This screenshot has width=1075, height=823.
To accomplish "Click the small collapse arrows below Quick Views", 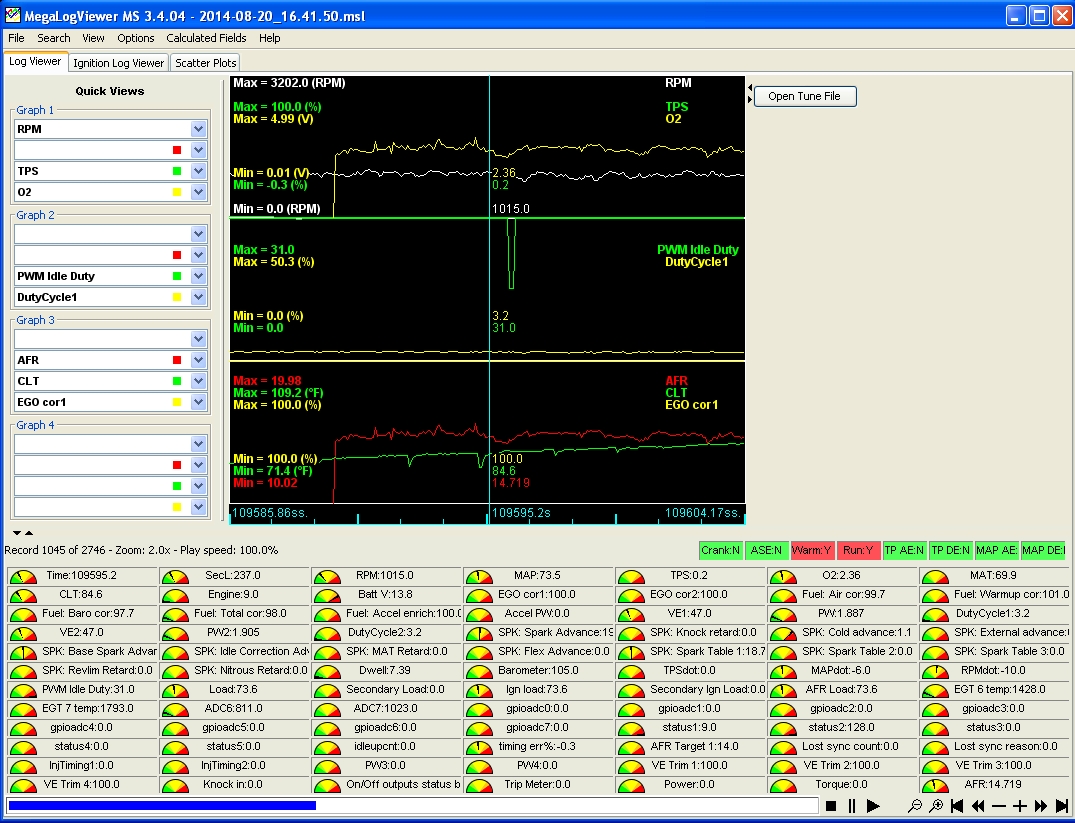I will (x=23, y=533).
